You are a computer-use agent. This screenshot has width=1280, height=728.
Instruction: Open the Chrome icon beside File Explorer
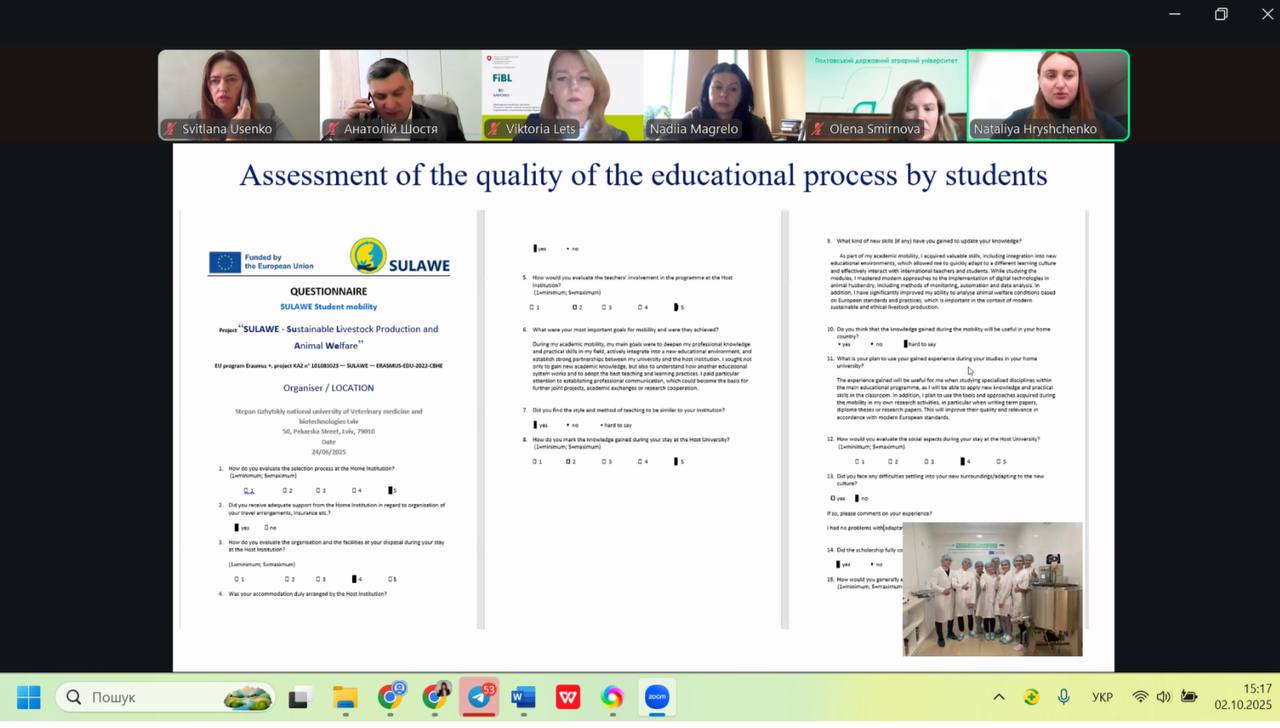coord(390,697)
